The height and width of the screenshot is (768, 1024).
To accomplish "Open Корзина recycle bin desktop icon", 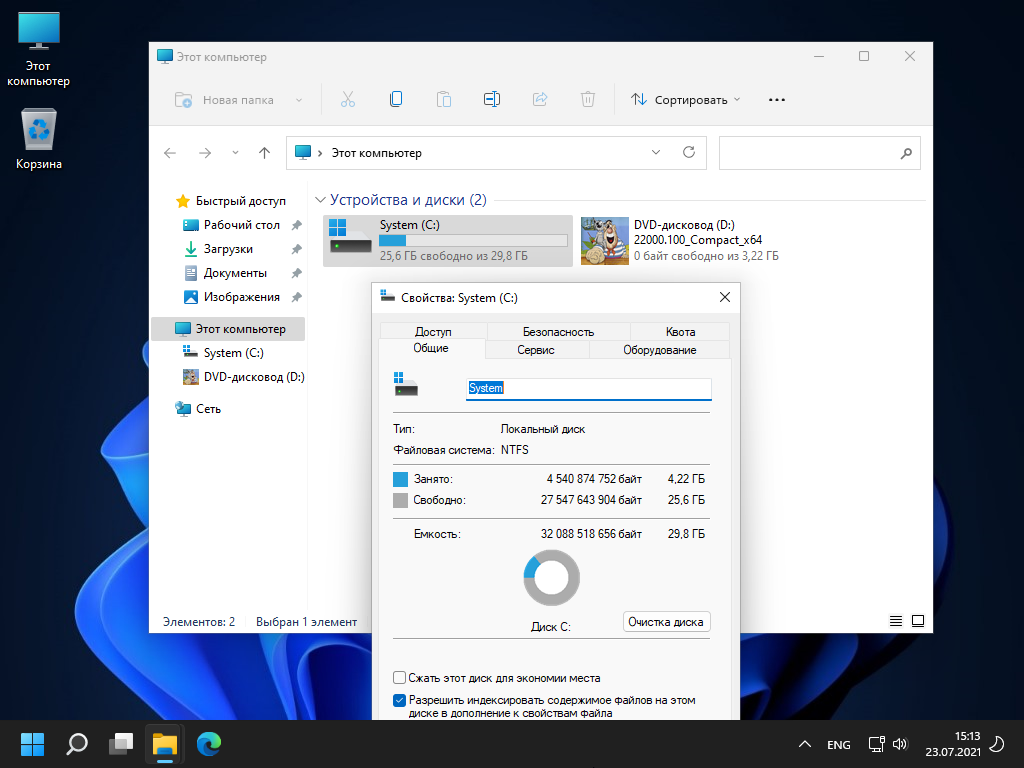I will [39, 138].
